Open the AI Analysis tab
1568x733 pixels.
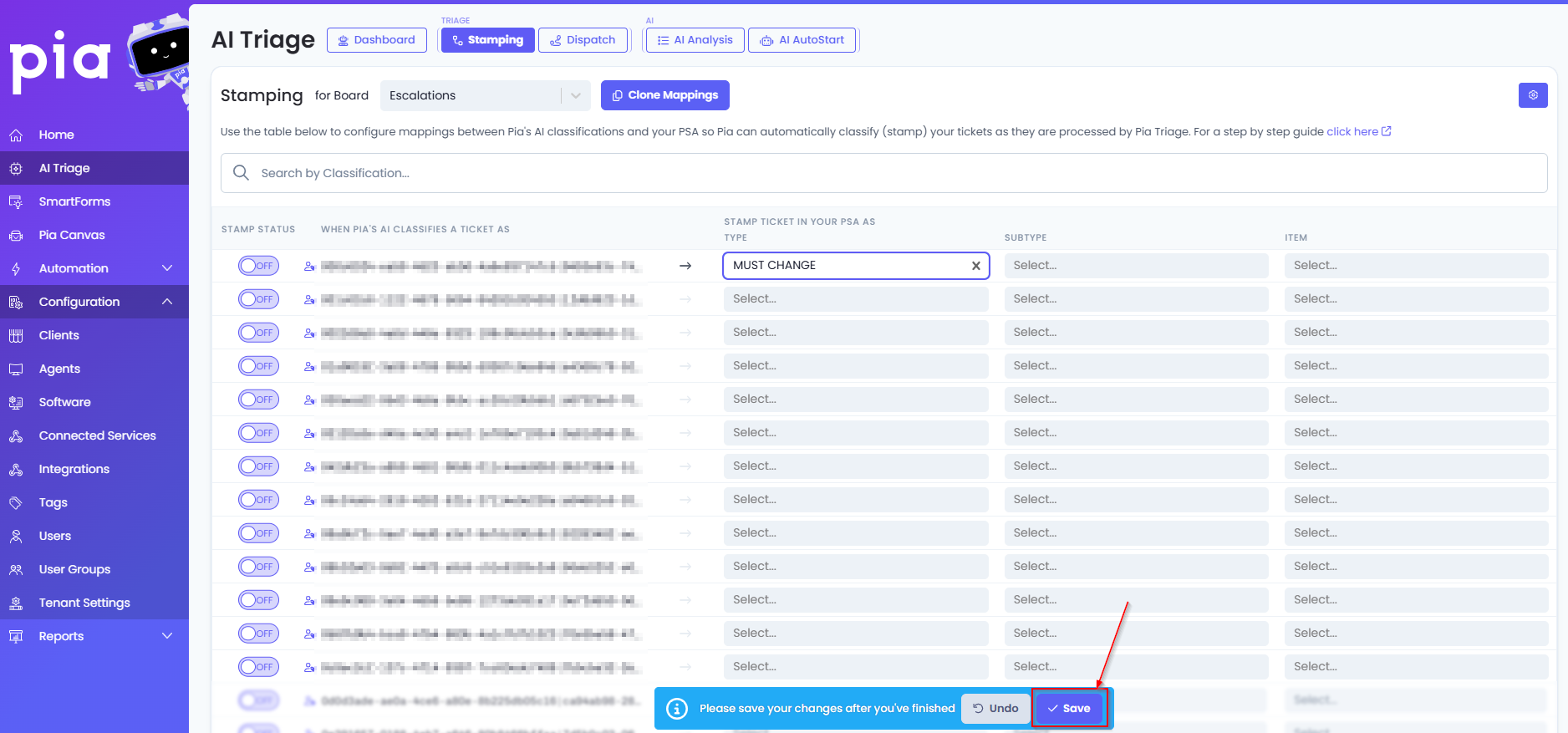pyautogui.click(x=695, y=40)
